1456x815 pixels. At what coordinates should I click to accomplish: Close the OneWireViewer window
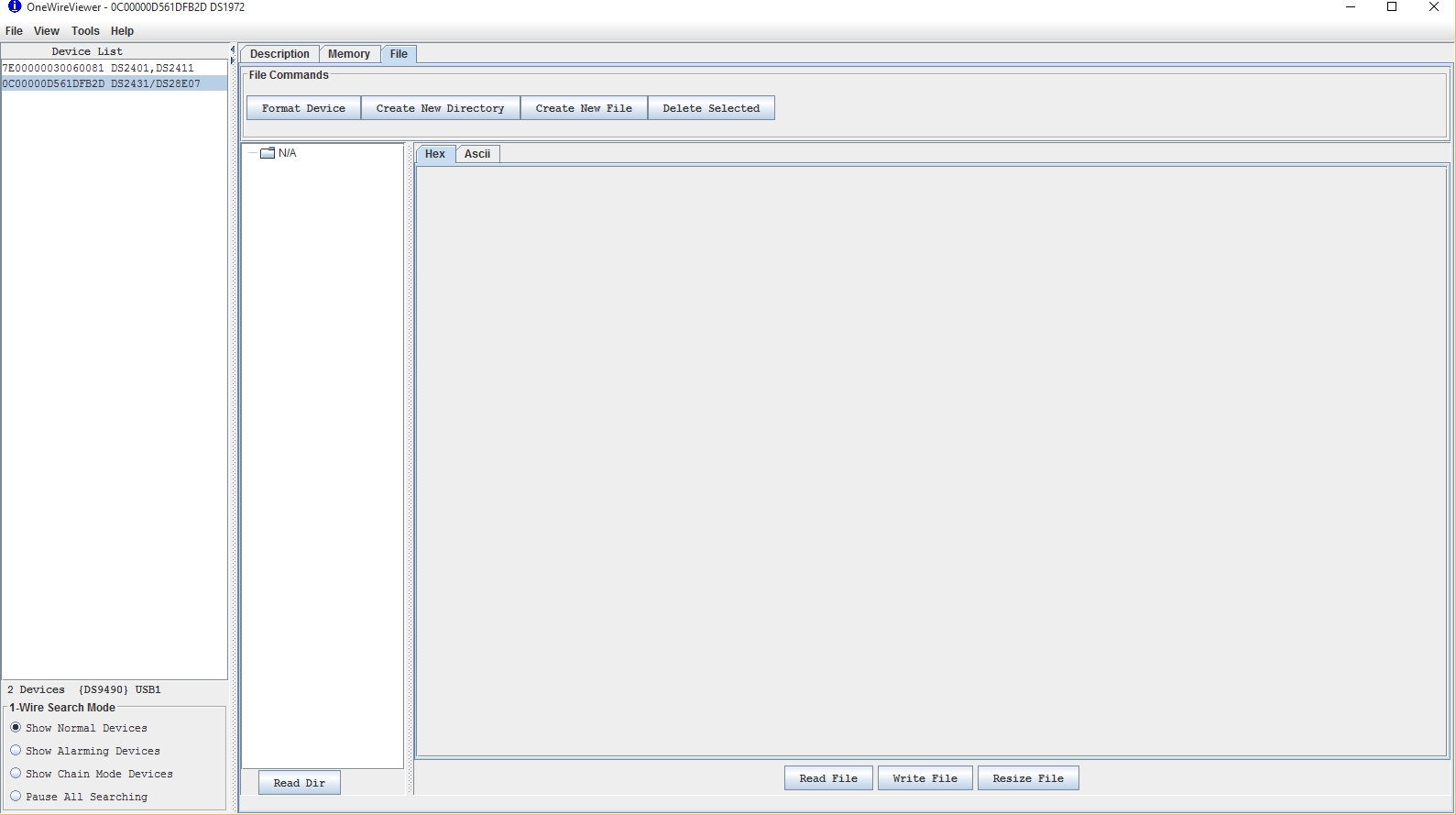pyautogui.click(x=1434, y=7)
